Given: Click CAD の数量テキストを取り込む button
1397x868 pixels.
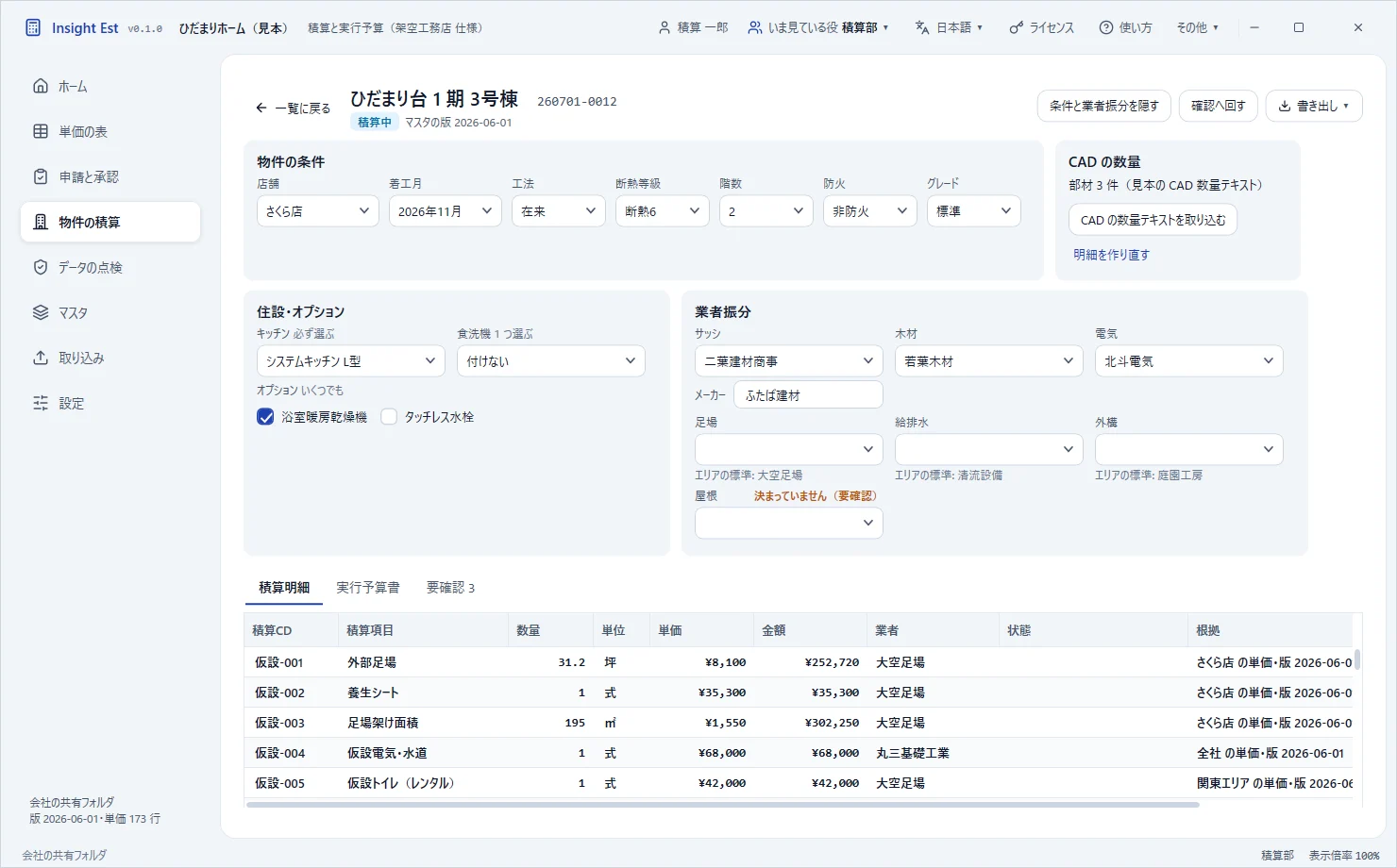Looking at the screenshot, I should pos(1153,220).
